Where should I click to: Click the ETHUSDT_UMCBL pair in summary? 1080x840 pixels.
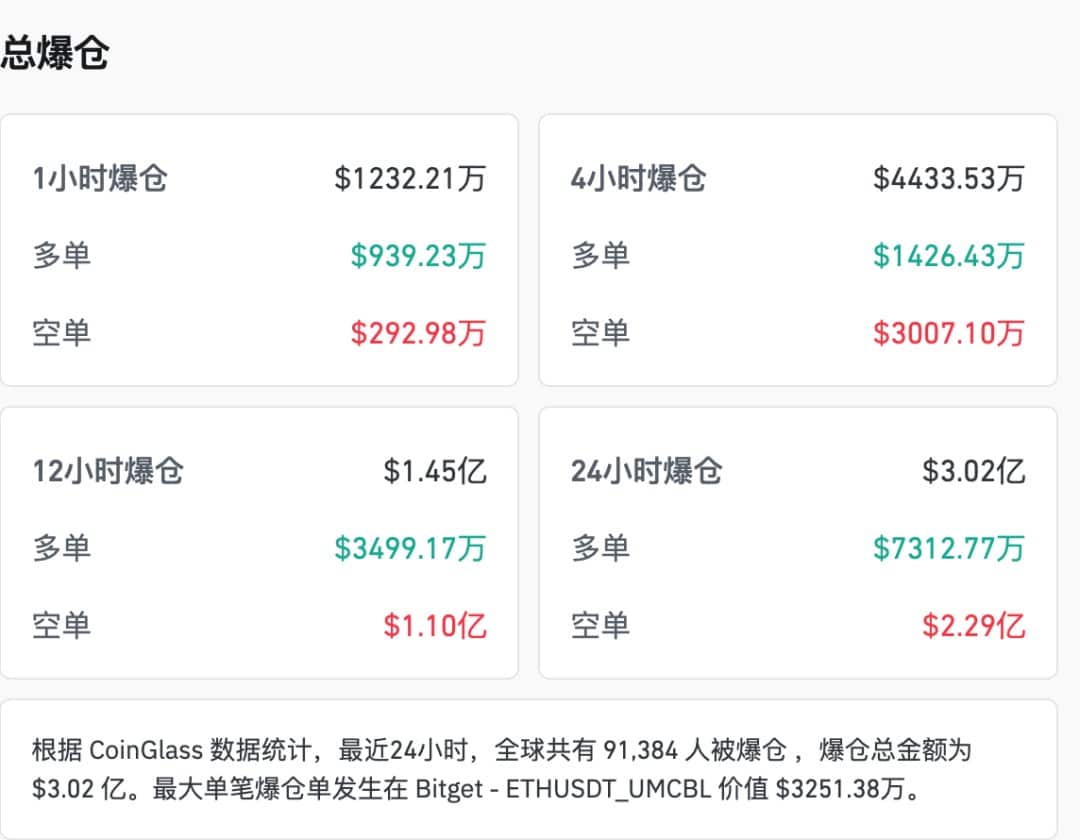tap(609, 790)
